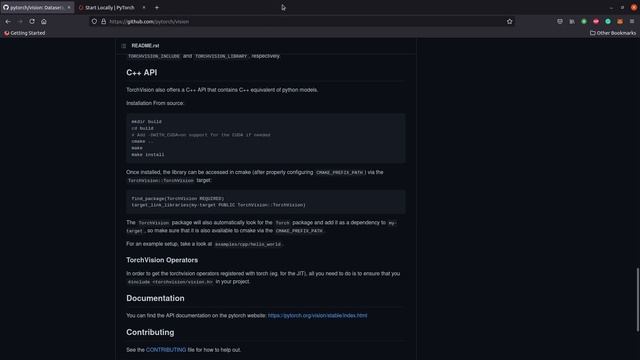Viewport: 640px width, 360px height.
Task: Open the orange fox extension icon
Action: coord(620,21)
